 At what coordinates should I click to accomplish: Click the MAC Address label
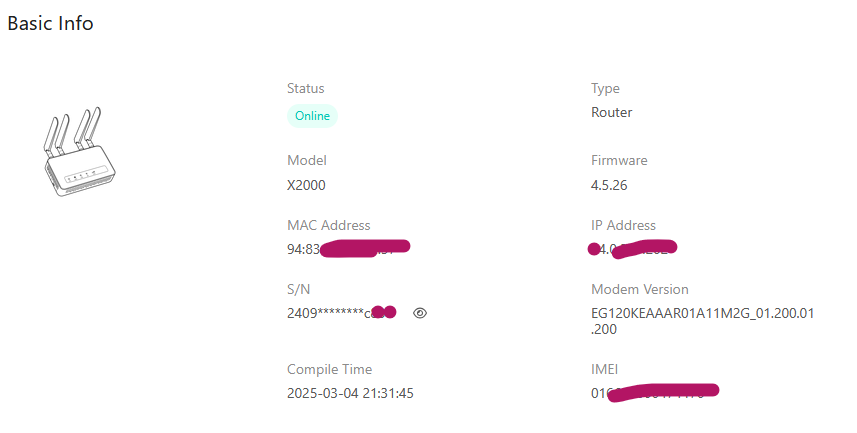coord(328,225)
